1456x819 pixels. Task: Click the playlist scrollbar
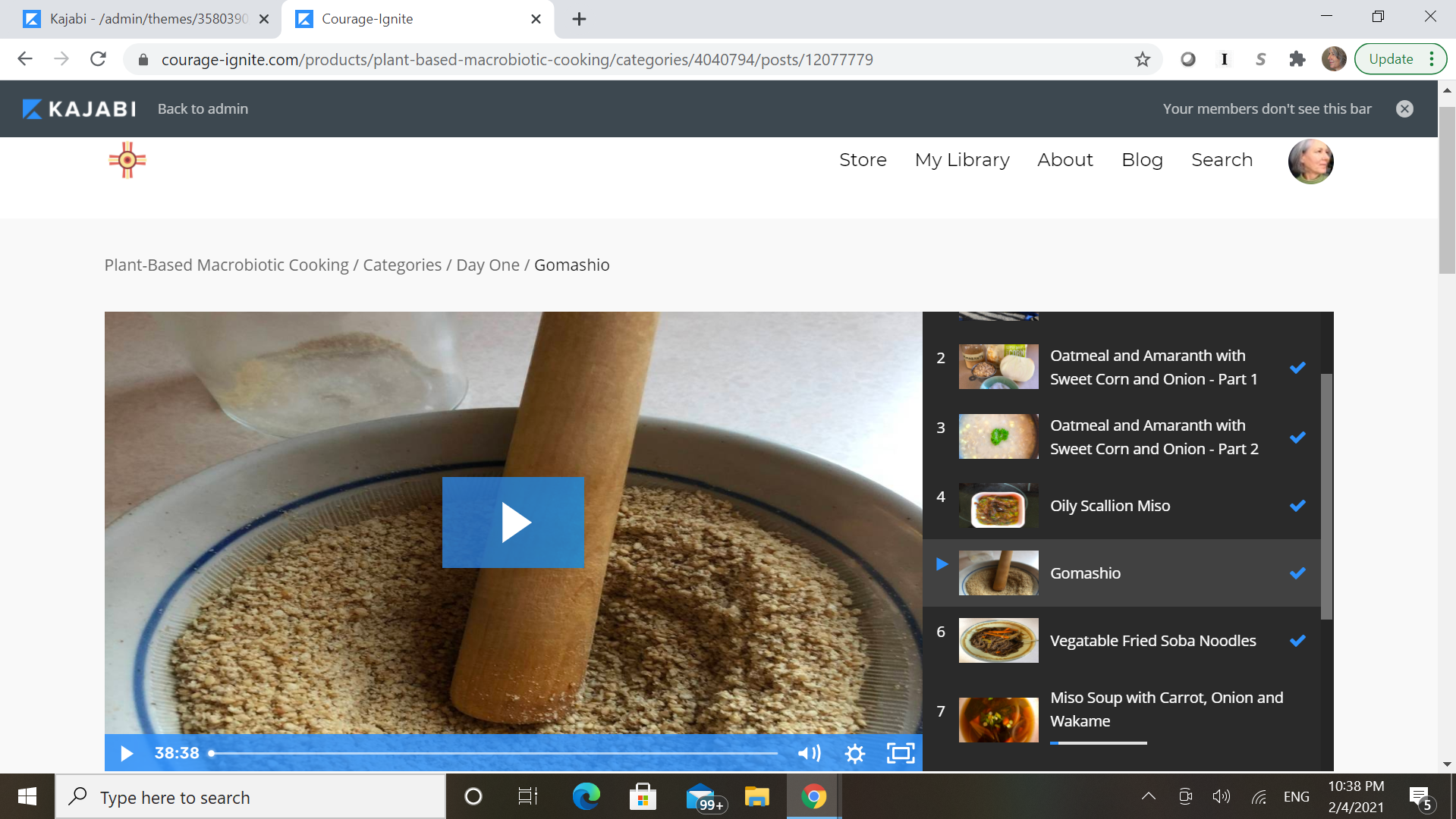pos(1326,497)
